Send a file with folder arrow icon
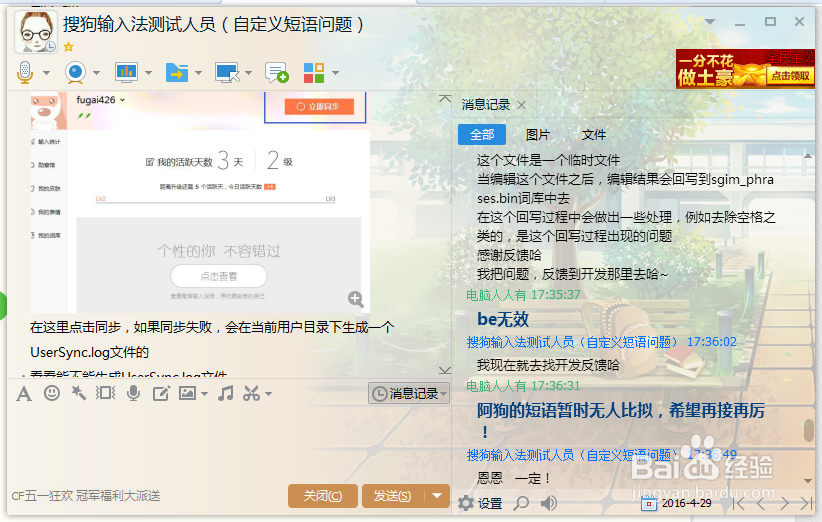 (177, 72)
